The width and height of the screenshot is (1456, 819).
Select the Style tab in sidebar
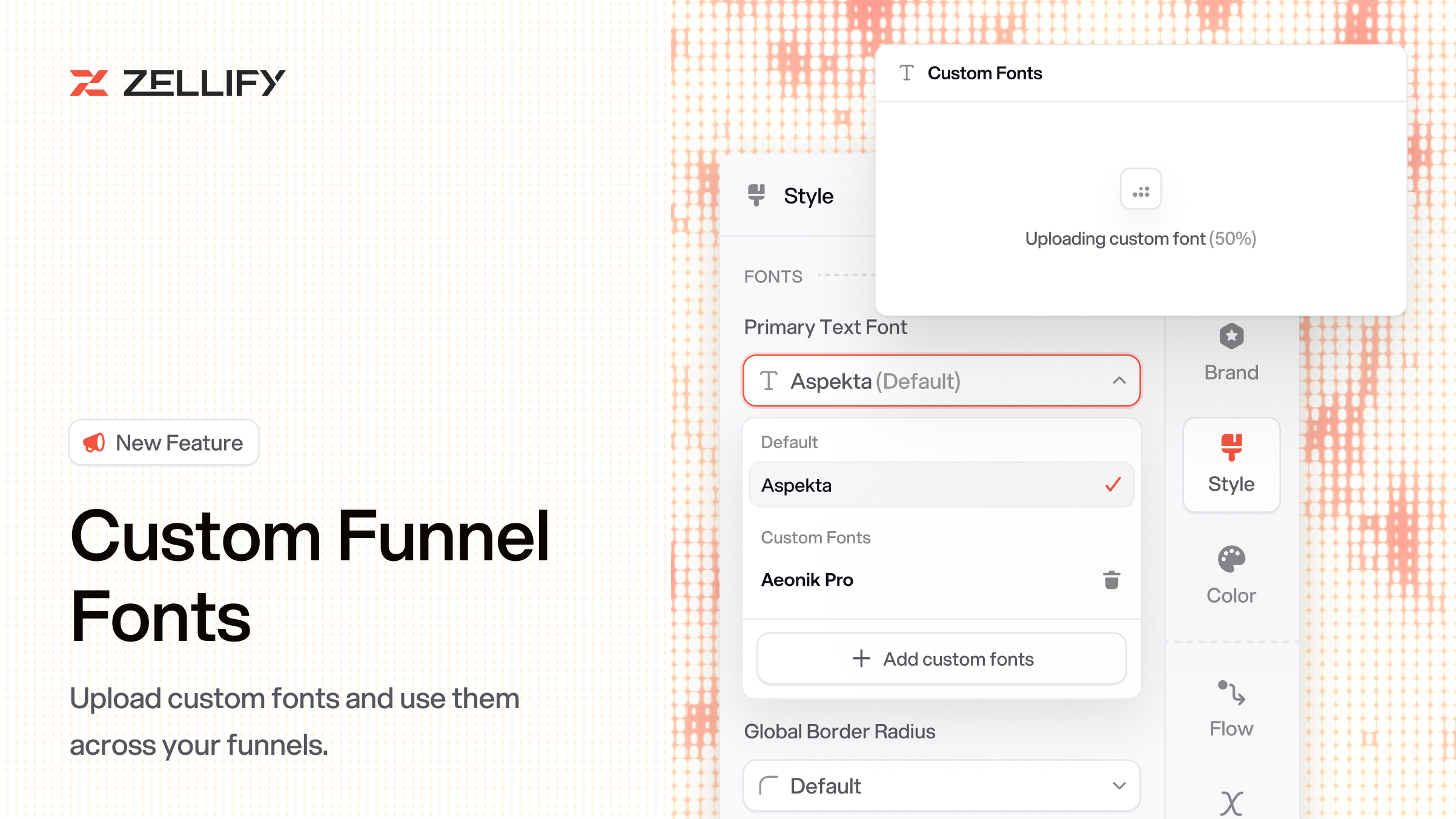click(x=1231, y=465)
